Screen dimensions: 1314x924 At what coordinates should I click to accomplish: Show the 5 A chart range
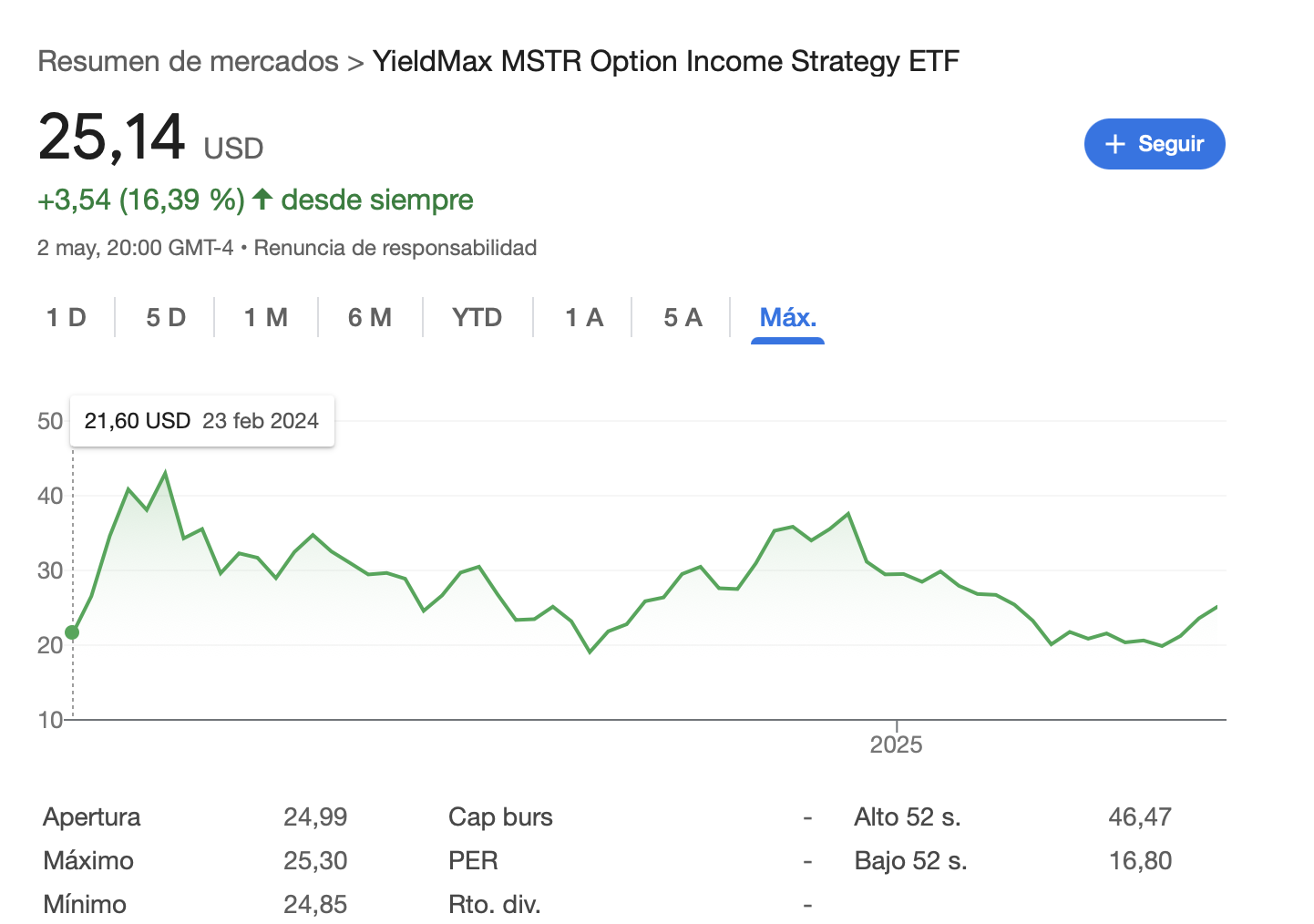pyautogui.click(x=683, y=317)
